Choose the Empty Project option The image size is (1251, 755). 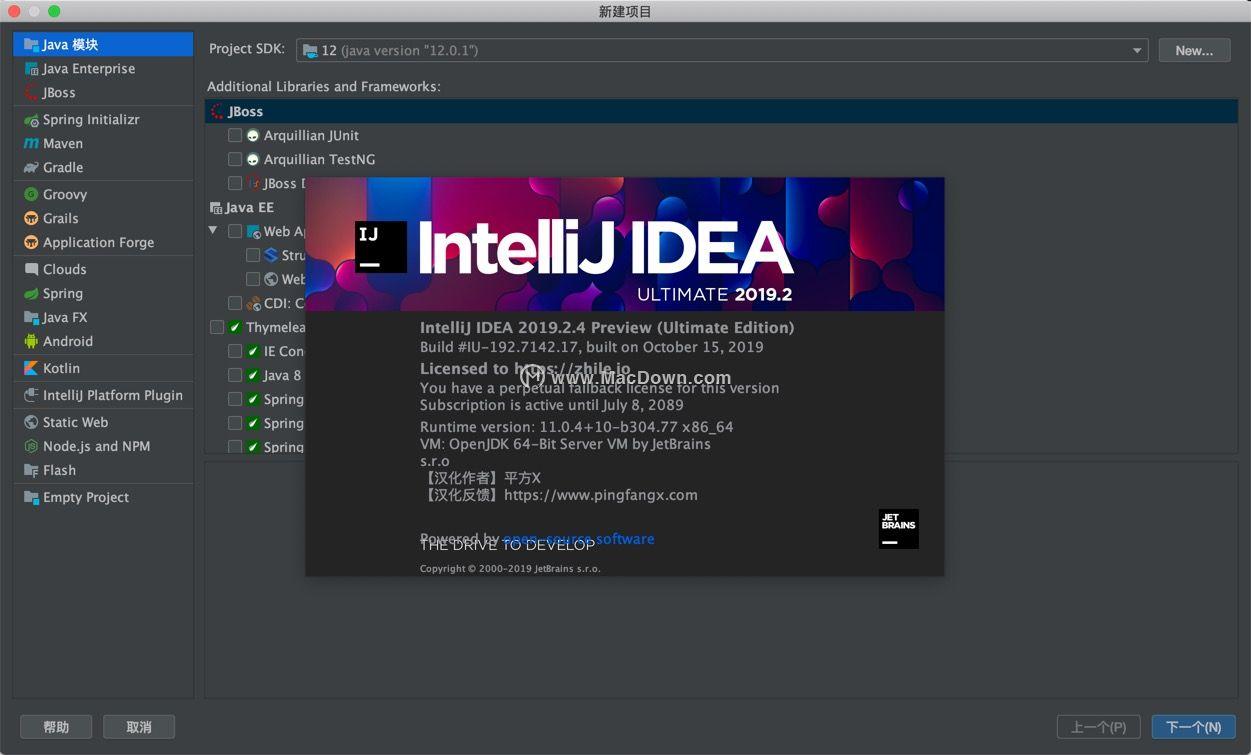tap(103, 497)
